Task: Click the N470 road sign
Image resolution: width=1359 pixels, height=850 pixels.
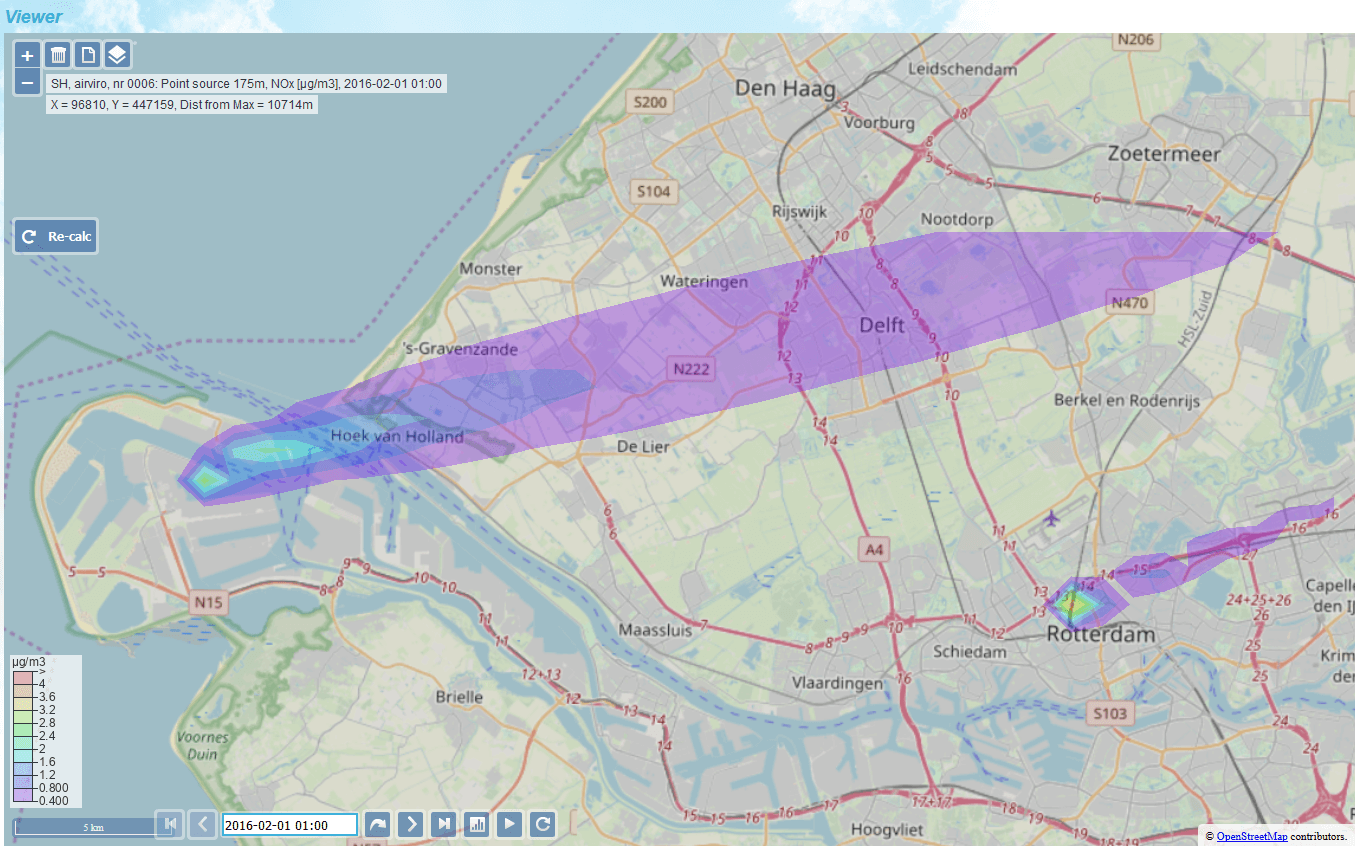Action: pyautogui.click(x=1131, y=301)
